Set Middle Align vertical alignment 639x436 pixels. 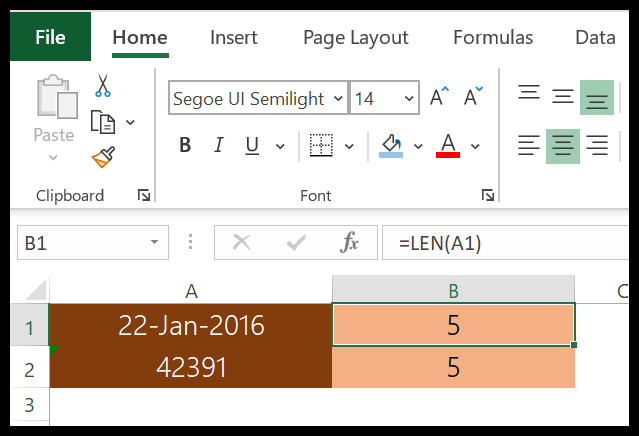(563, 97)
